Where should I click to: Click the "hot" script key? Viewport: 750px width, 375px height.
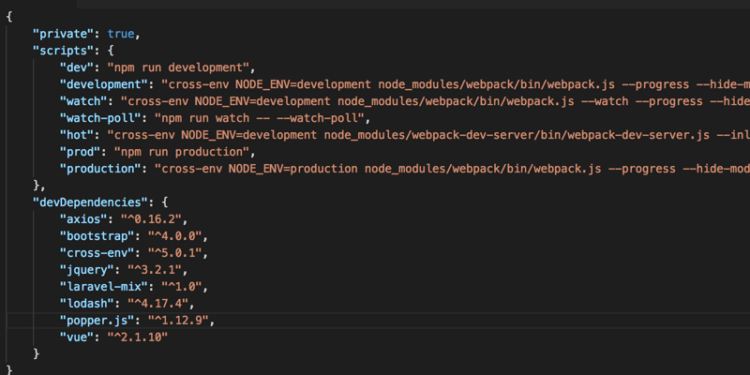click(x=77, y=135)
